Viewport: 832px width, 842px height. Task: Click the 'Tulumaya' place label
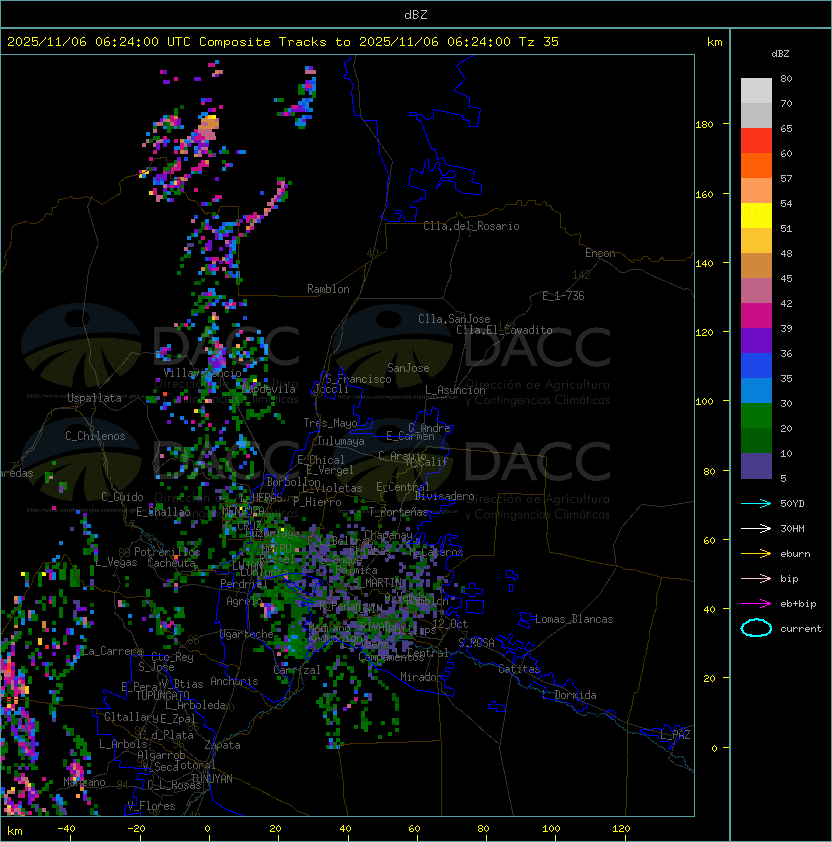pyautogui.click(x=341, y=441)
